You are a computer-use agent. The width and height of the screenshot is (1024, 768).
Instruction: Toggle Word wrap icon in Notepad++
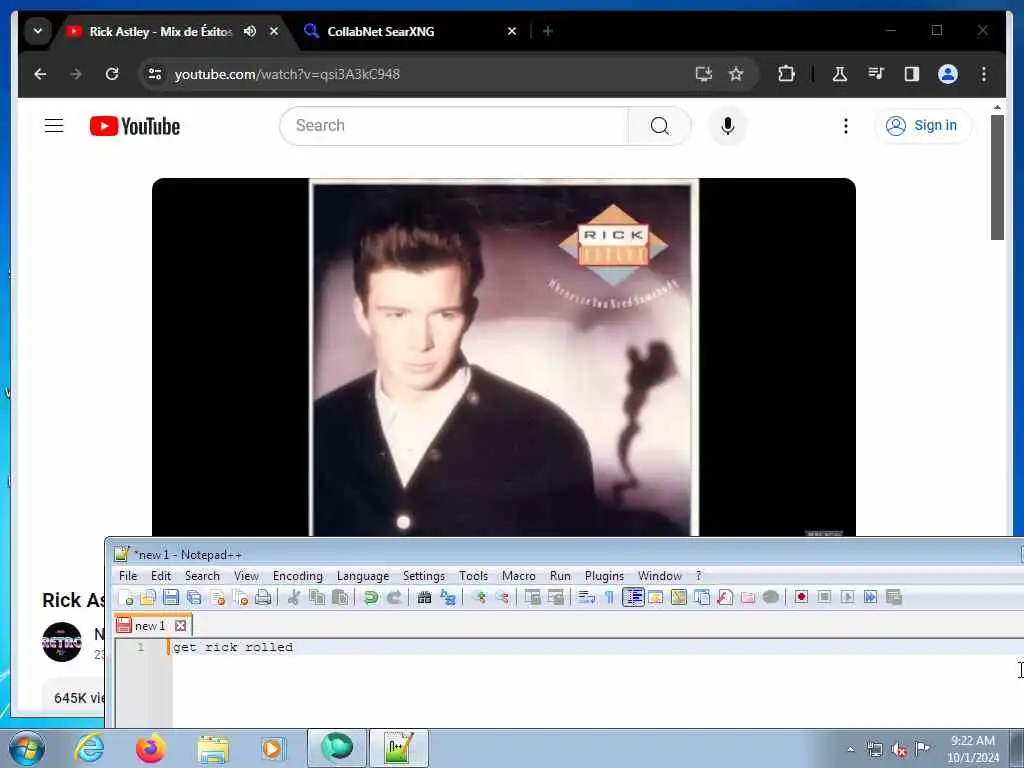[x=586, y=597]
